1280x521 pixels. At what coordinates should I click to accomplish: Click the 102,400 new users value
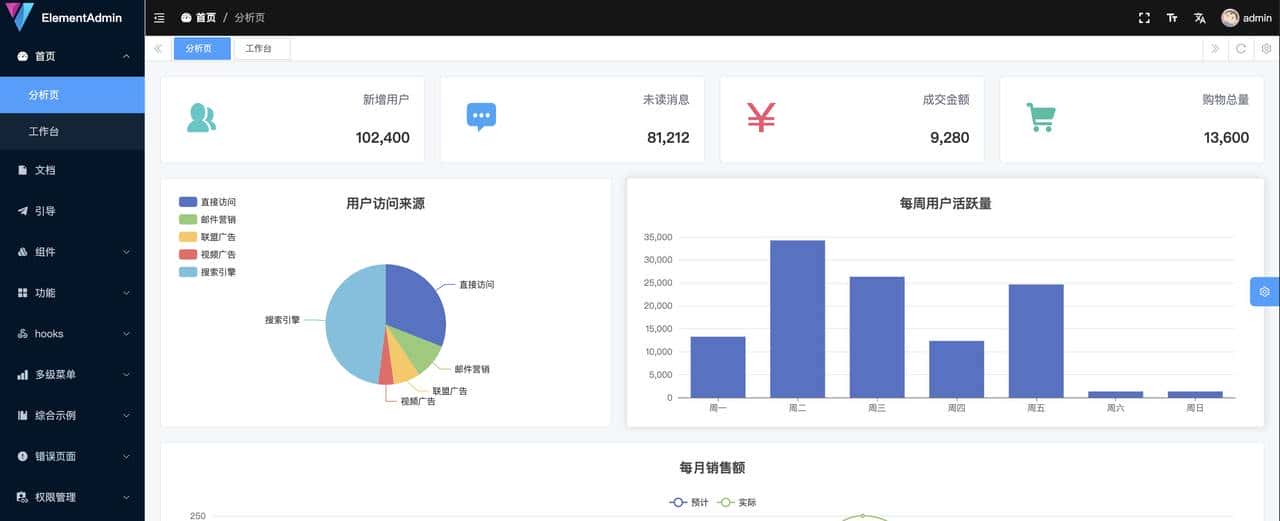point(383,138)
